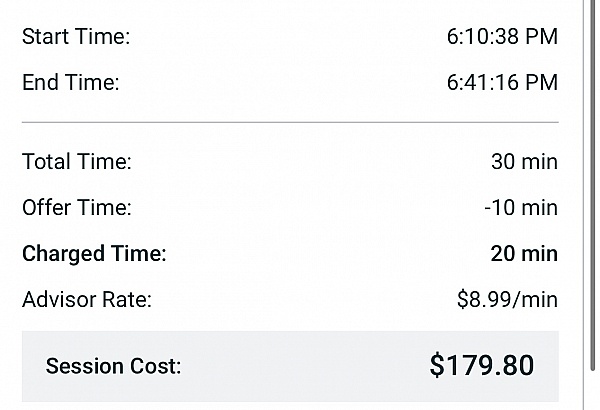Screen dimensions: 600x410
Task: Select the $179.80 session cost amount
Action: (481, 365)
